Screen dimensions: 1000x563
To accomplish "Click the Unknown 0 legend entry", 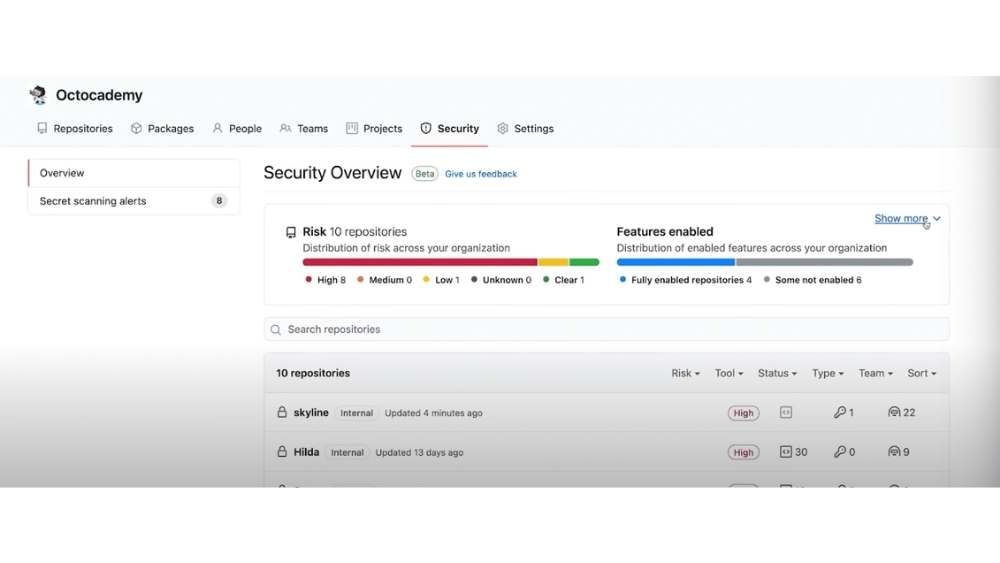I will [501, 280].
